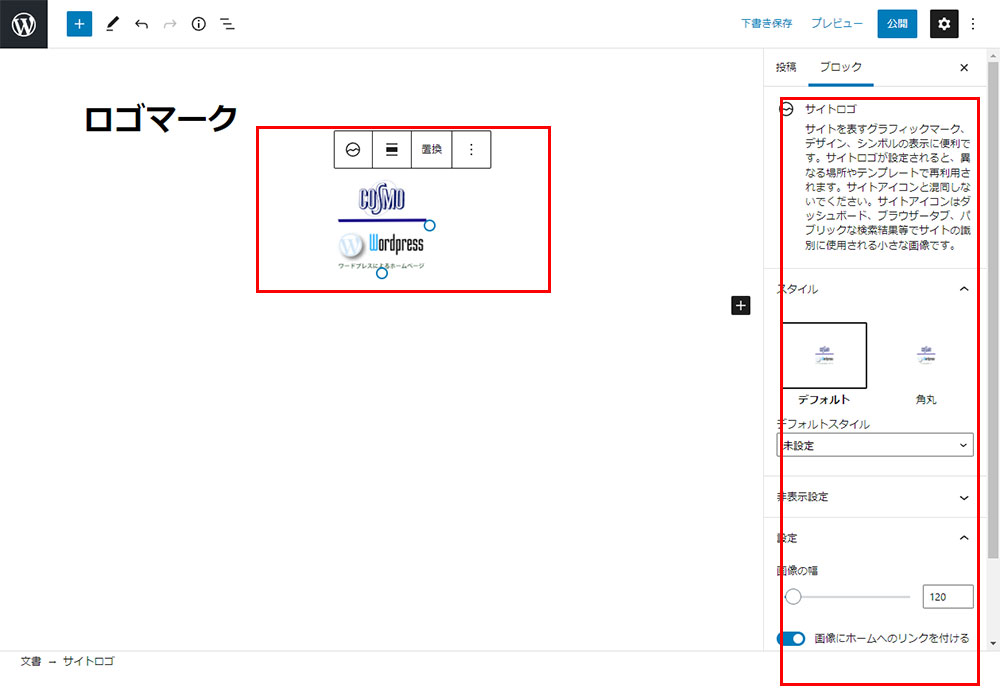This screenshot has width=1000, height=696.
Task: Click the 下書き保存 link
Action: point(766,24)
